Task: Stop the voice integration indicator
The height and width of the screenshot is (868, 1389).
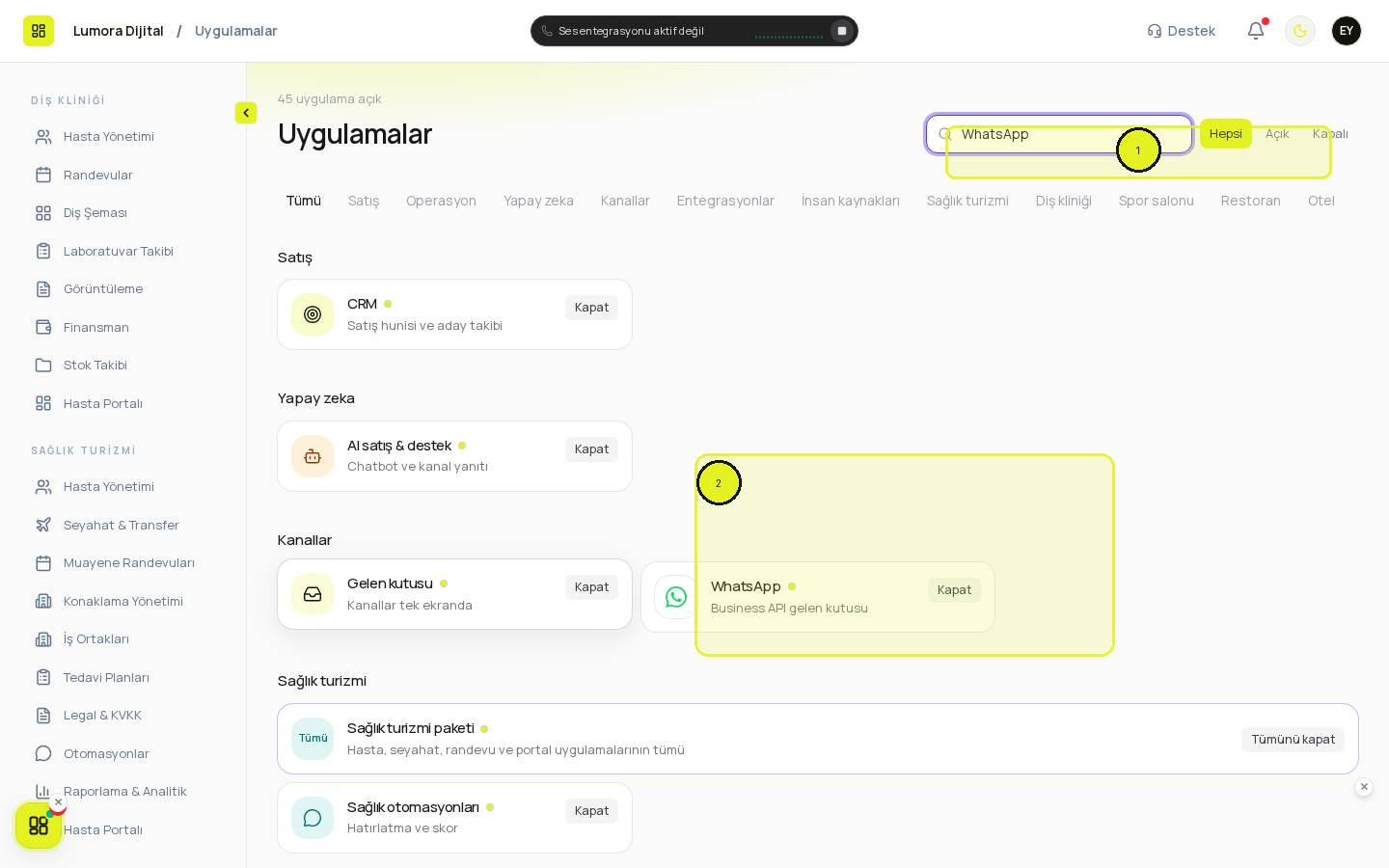Action: [842, 31]
